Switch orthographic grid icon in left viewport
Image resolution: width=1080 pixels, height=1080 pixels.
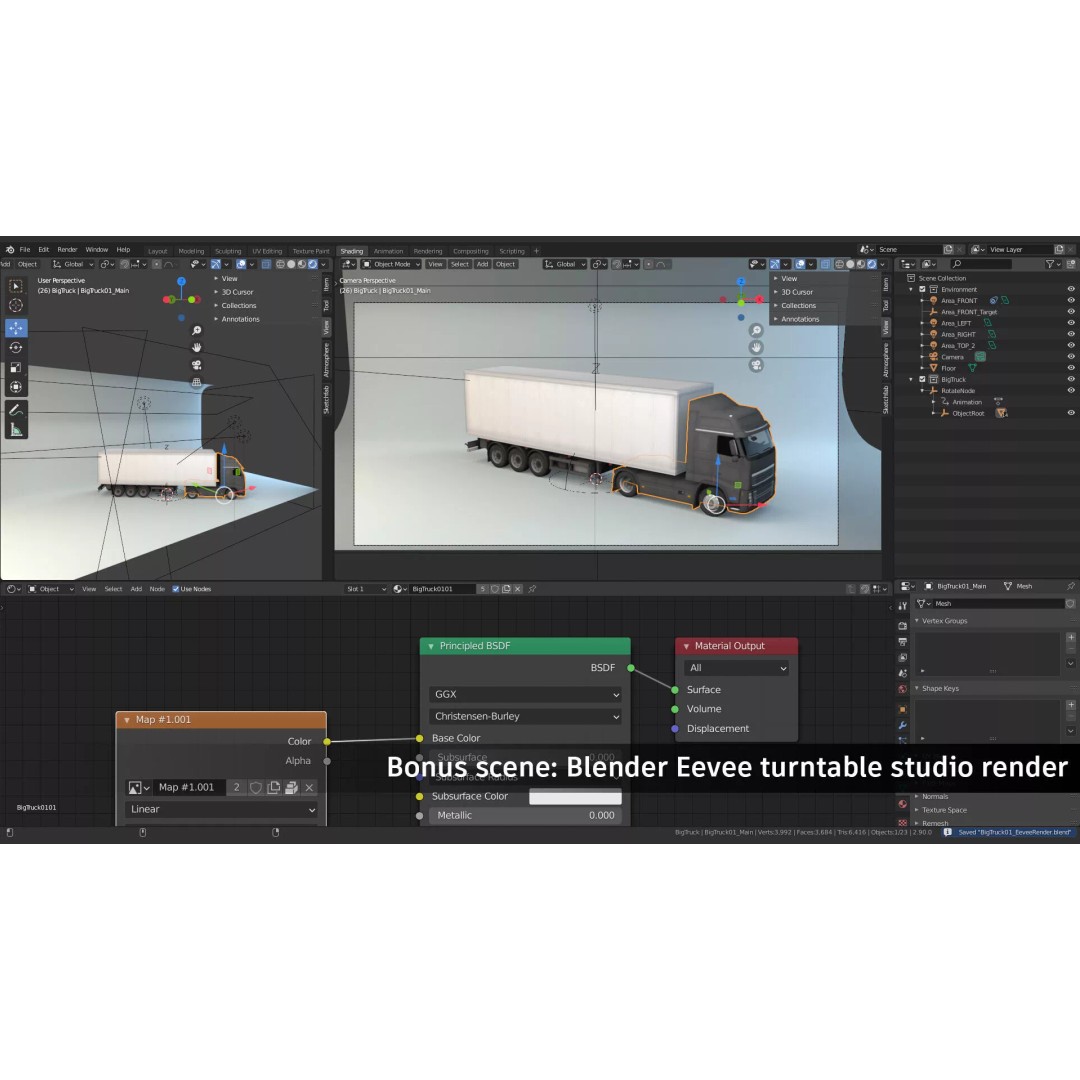tap(196, 382)
